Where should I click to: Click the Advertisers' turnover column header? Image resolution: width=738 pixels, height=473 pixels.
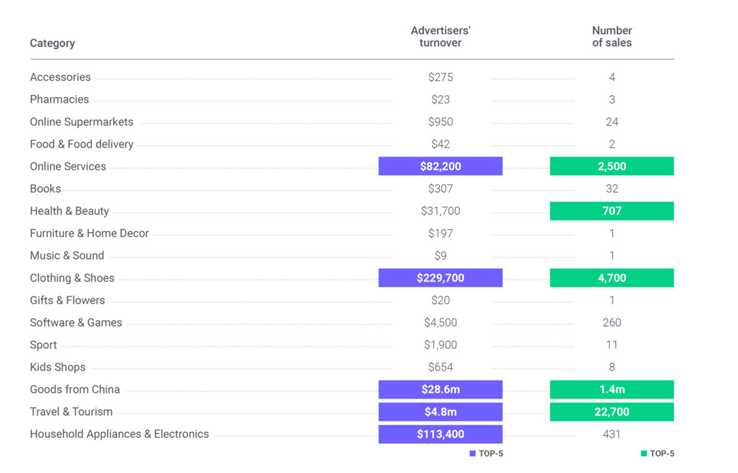click(x=440, y=37)
